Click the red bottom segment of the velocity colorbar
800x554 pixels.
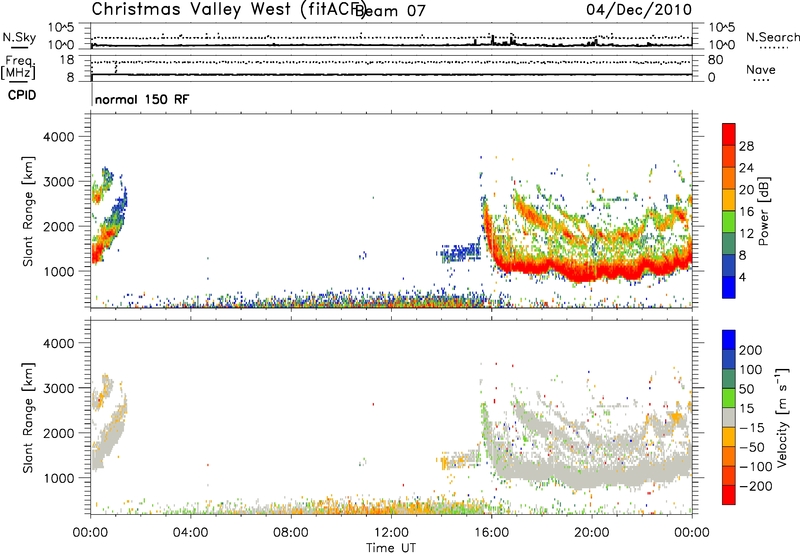[x=729, y=495]
